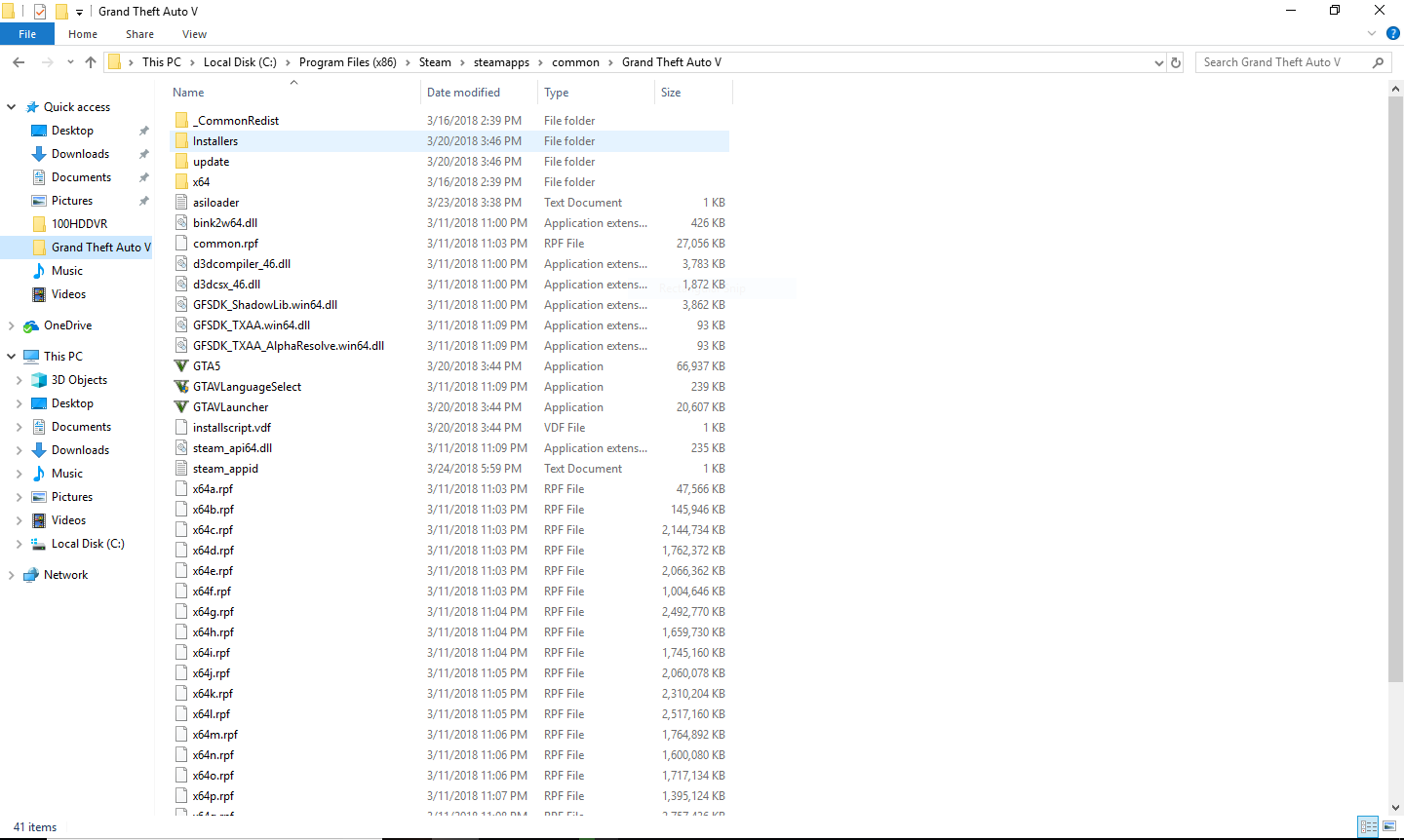The image size is (1404, 840).
Task: Click the Up one level arrow
Action: (x=91, y=62)
